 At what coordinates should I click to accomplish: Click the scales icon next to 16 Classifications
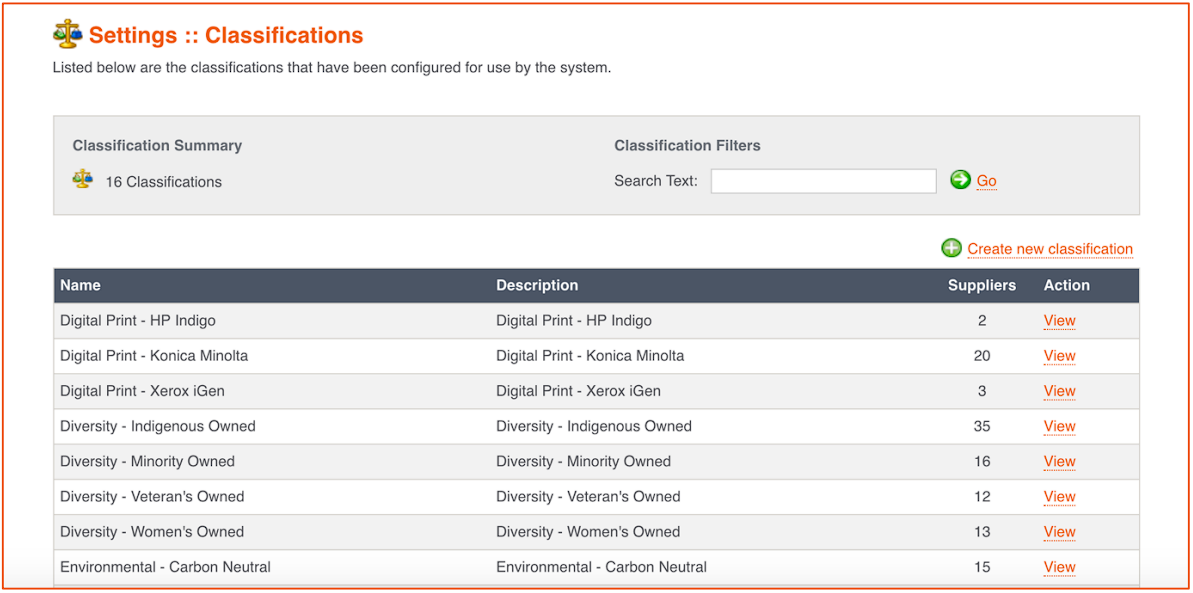coord(82,180)
